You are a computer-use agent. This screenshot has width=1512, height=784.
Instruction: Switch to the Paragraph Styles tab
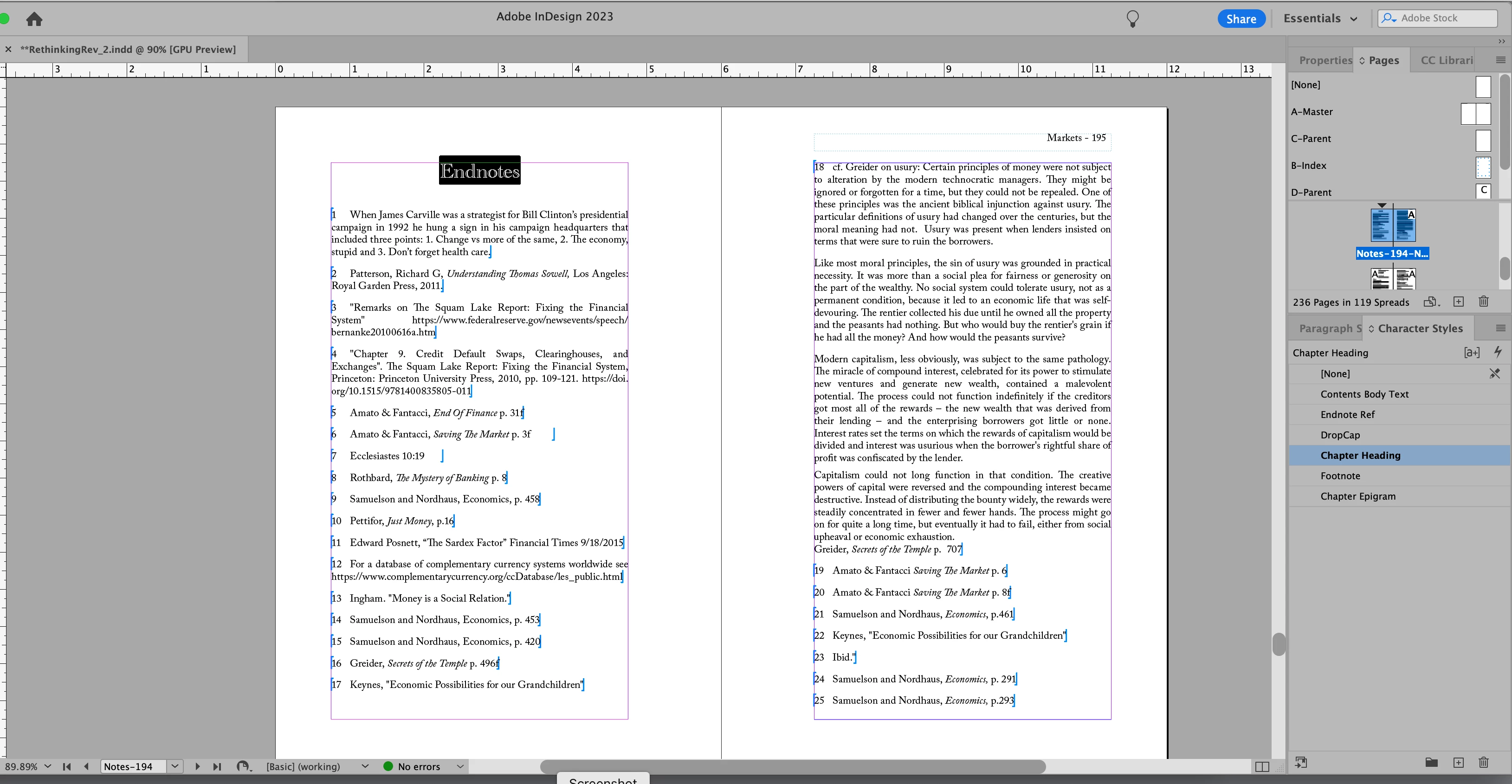point(1329,328)
